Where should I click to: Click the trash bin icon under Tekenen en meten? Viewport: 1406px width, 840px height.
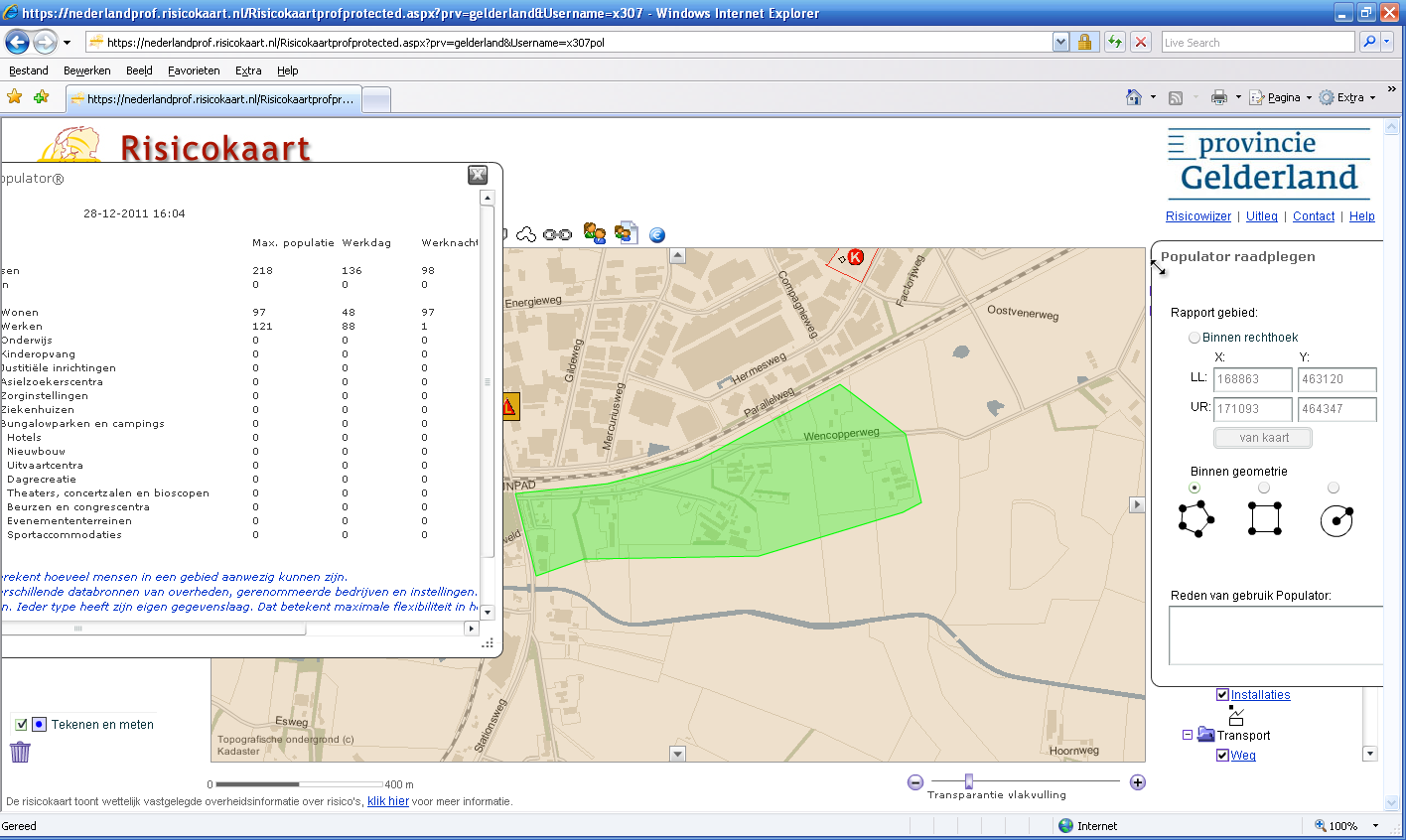pos(20,752)
